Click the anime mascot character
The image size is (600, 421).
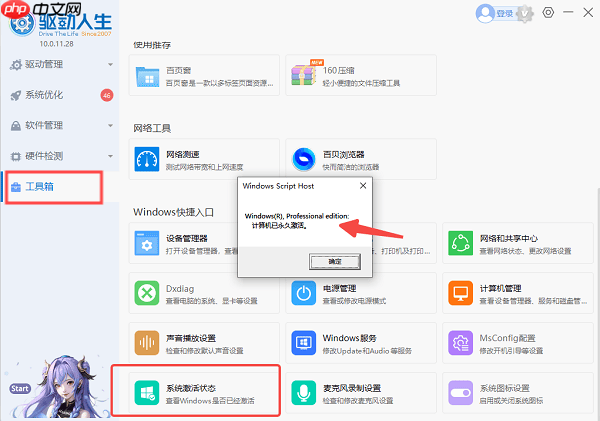(65, 387)
